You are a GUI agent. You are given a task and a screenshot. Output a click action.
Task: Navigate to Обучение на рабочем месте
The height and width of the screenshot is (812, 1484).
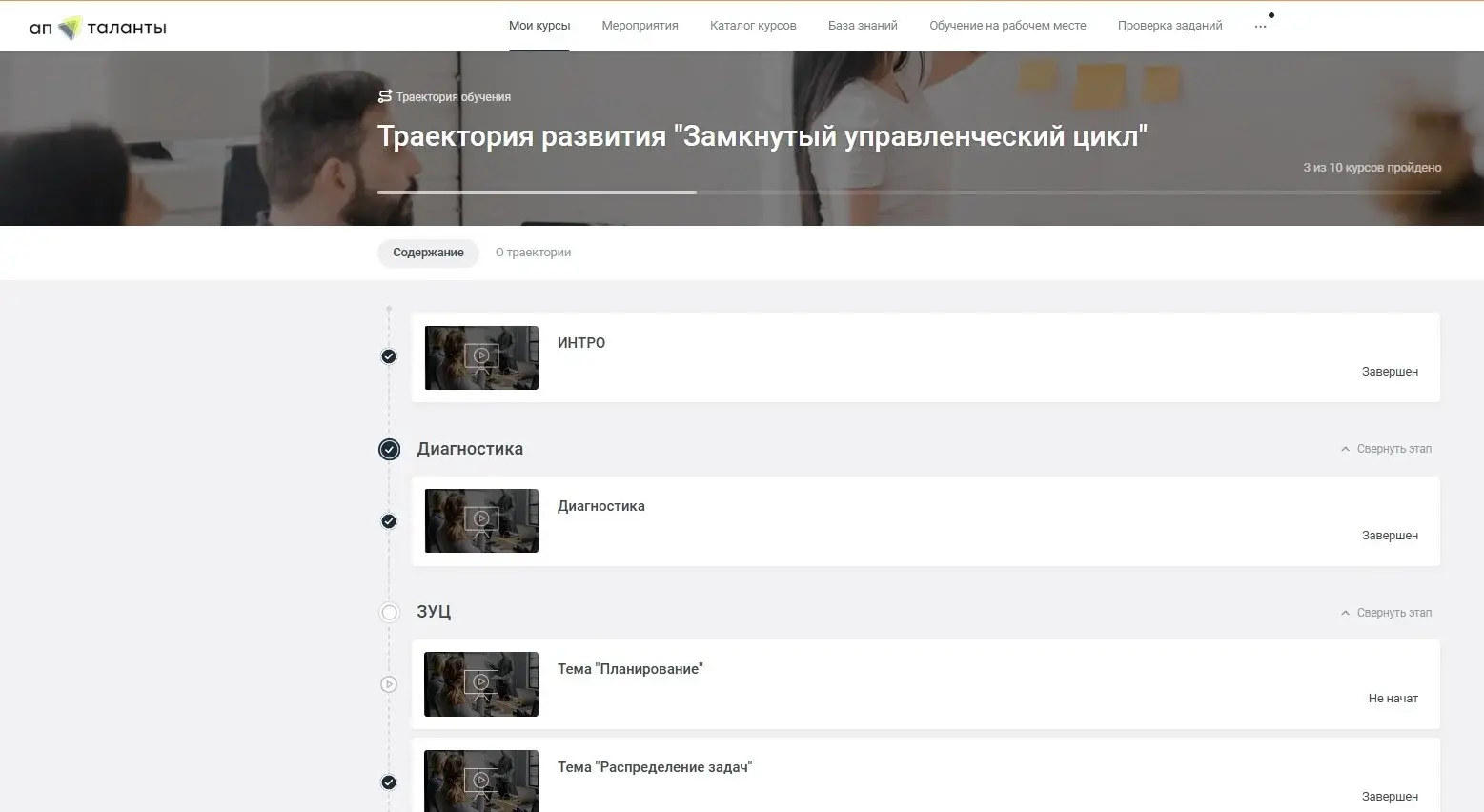point(1007,26)
